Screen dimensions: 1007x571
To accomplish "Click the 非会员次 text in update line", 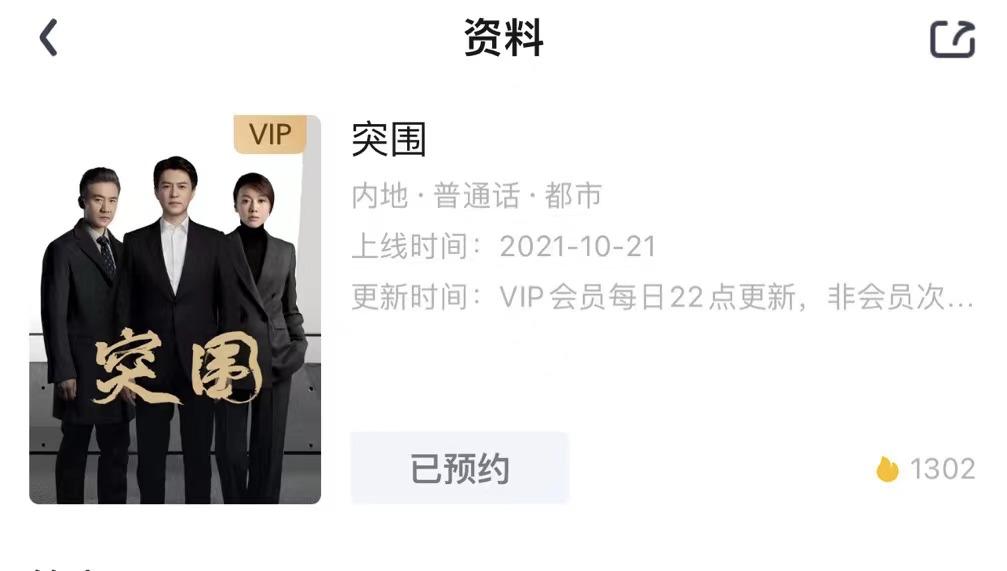I will (x=886, y=297).
